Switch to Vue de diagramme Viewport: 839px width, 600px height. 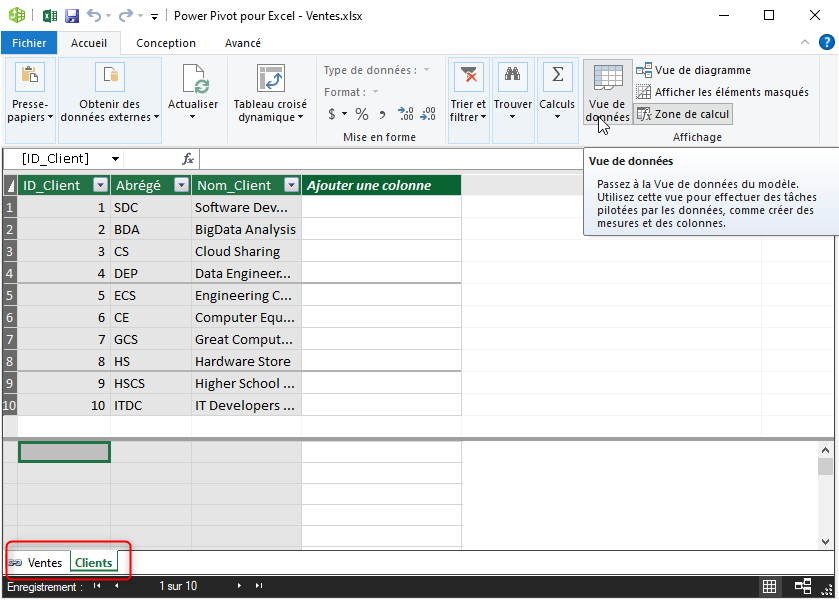click(693, 70)
